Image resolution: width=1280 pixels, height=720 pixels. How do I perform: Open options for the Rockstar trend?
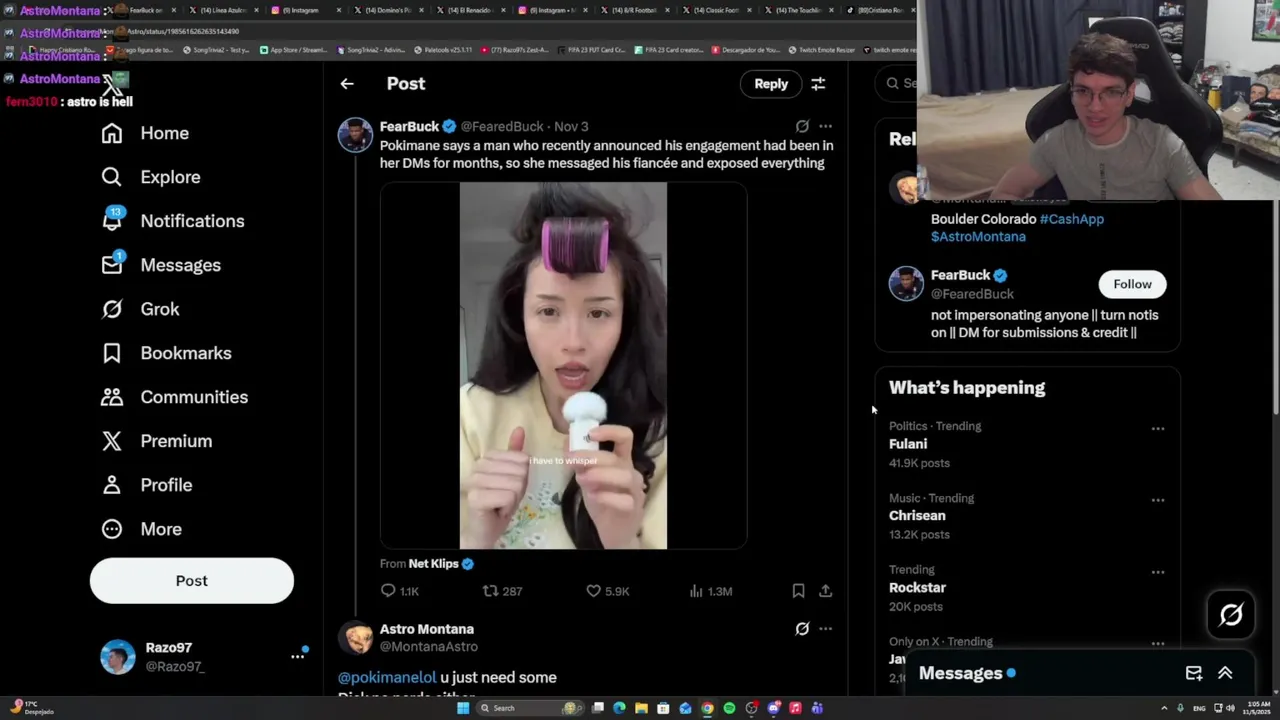coord(1158,572)
